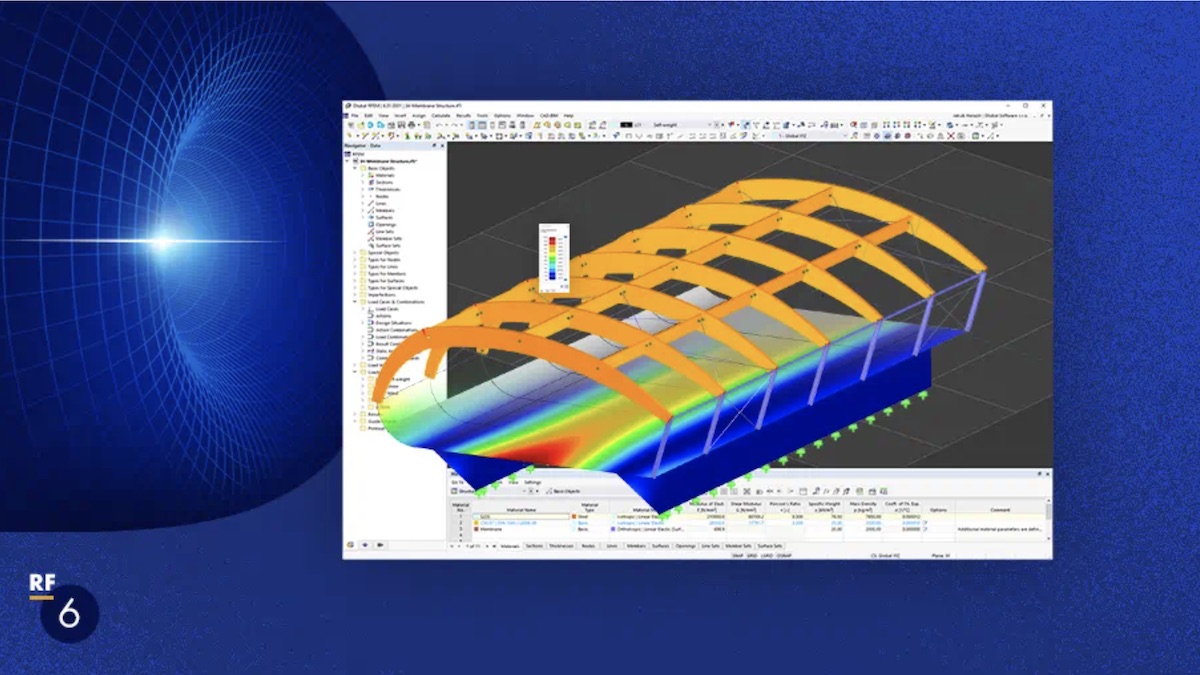The height and width of the screenshot is (675, 1200).
Task: Click the Openings icon in navigator
Action: click(369, 224)
